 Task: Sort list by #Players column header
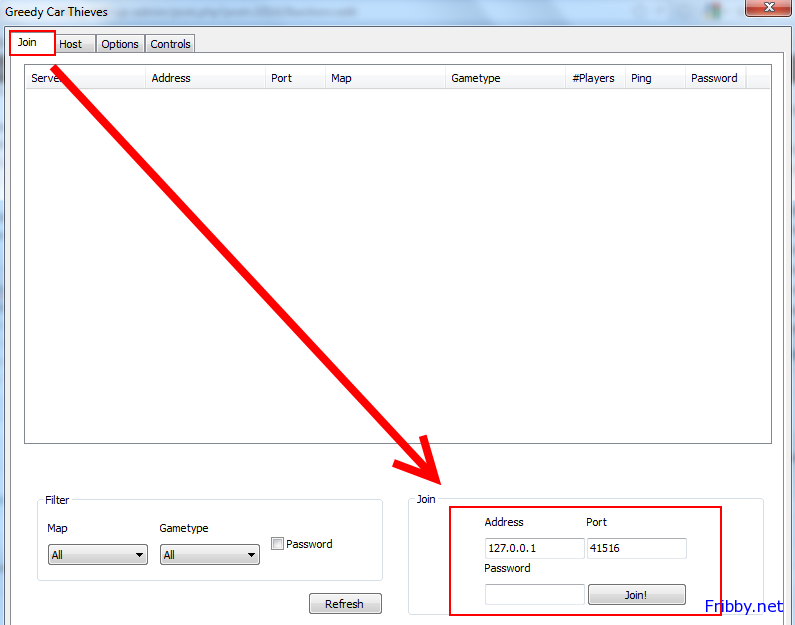[594, 78]
